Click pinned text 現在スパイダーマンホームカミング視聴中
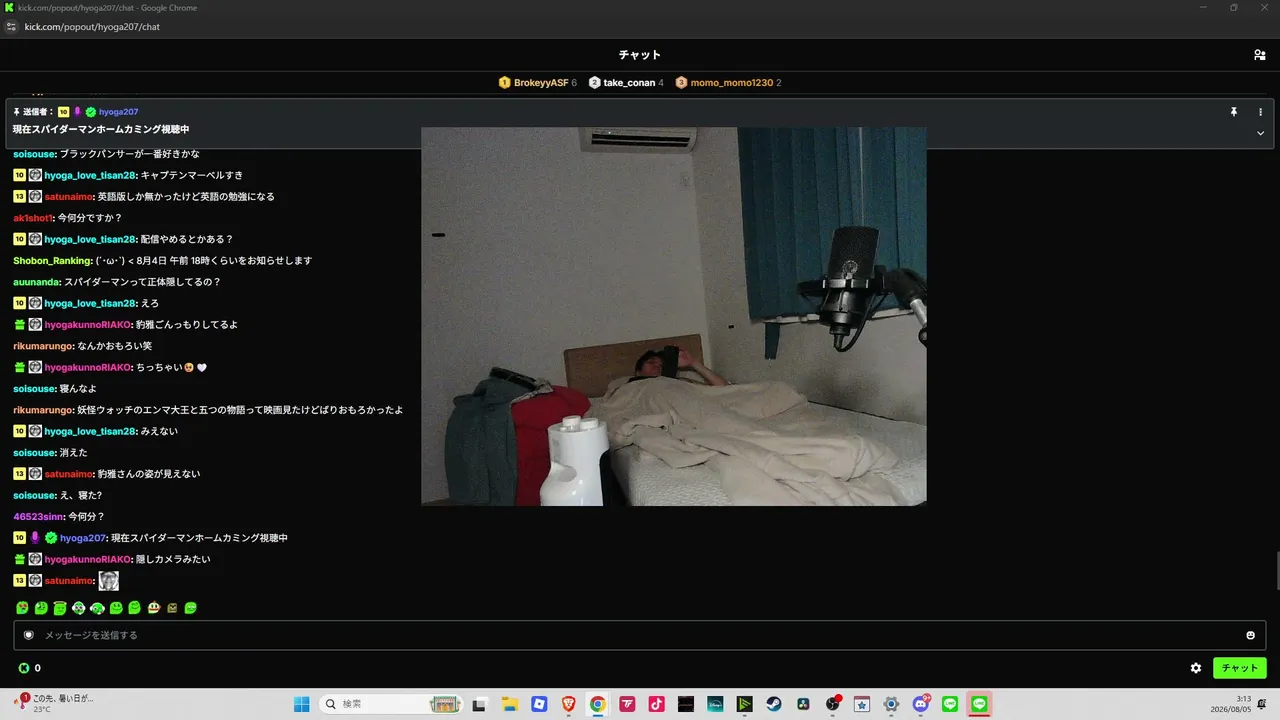This screenshot has width=1280, height=720. (101, 130)
